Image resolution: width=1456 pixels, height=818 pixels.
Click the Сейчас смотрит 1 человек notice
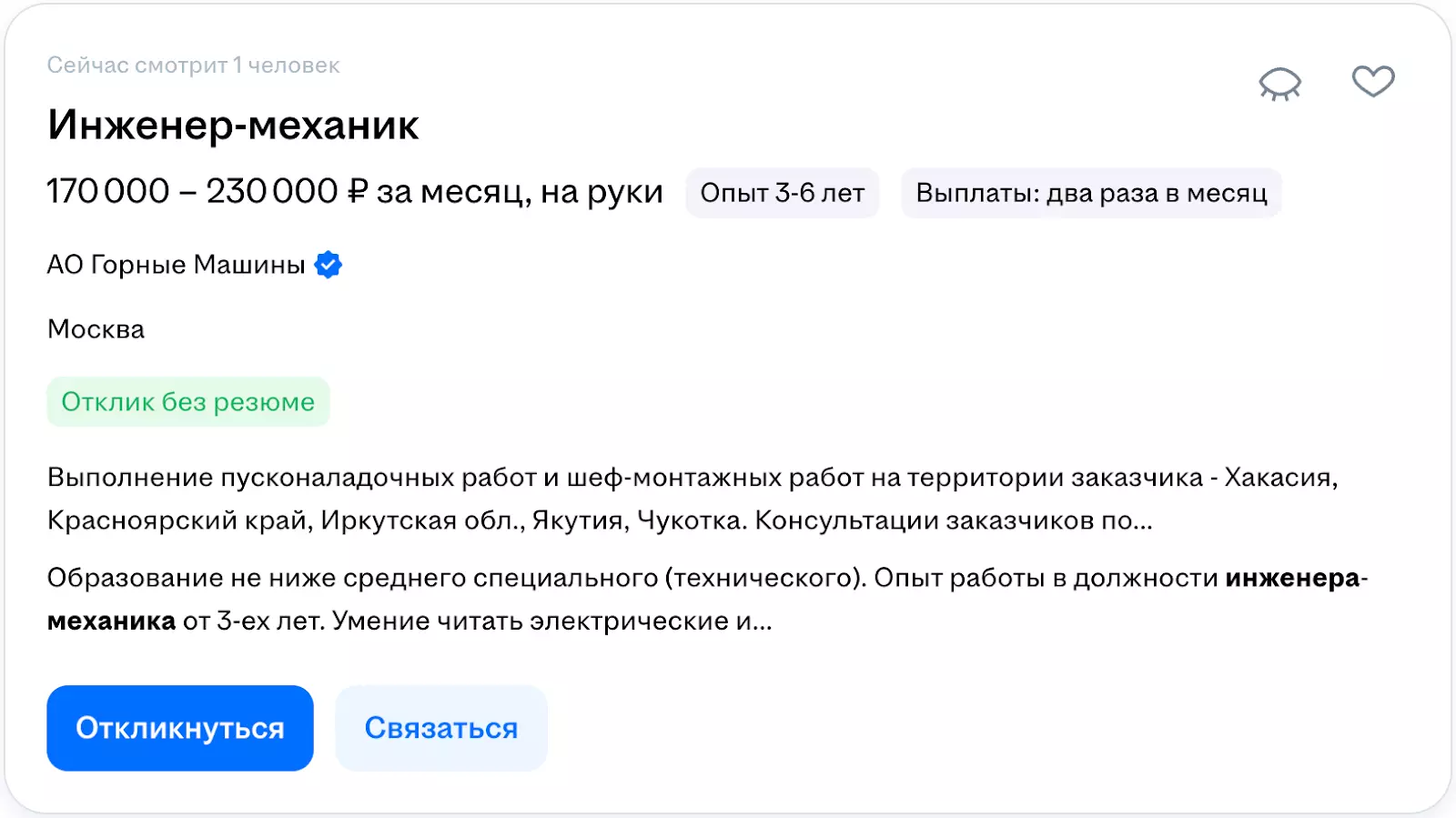pyautogui.click(x=193, y=66)
